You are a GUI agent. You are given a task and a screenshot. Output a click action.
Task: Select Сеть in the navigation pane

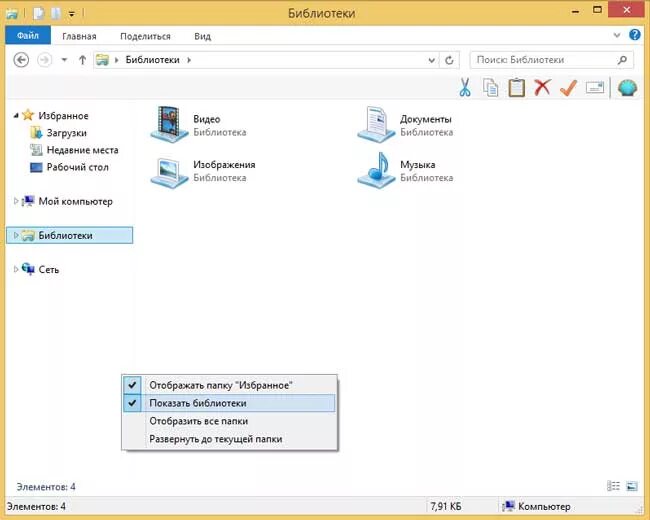(49, 270)
